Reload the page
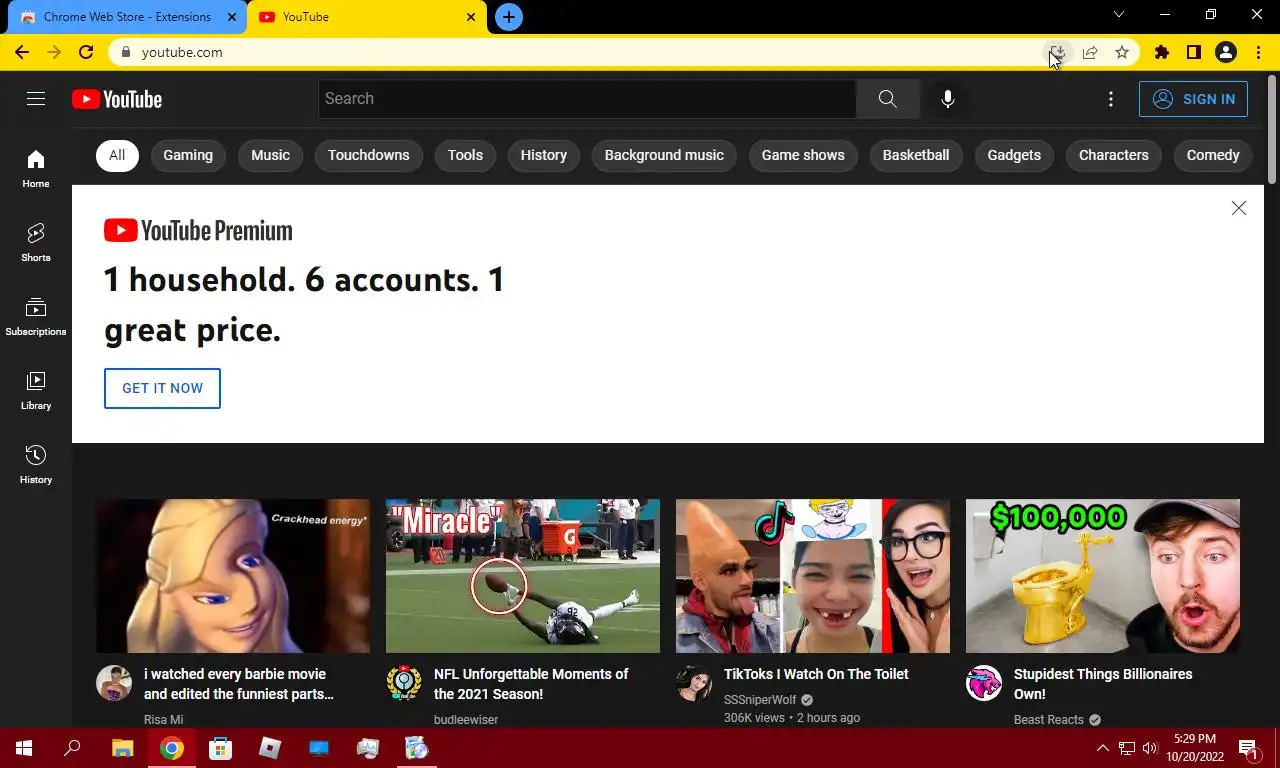 pyautogui.click(x=86, y=52)
